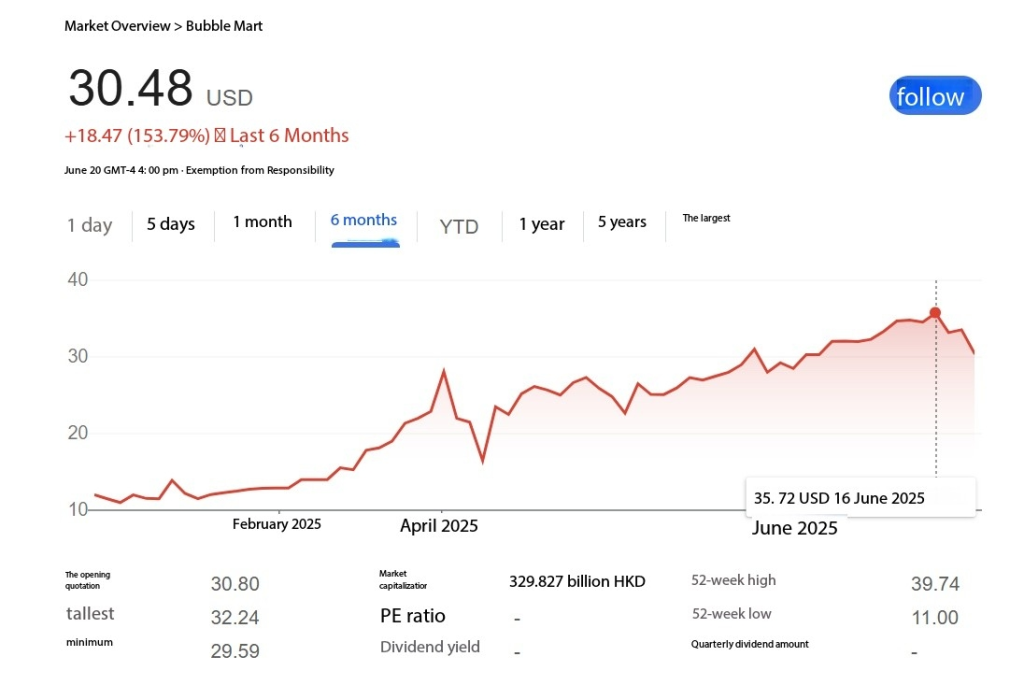Switch to the 1 day range tab
Screen dimensions: 1024x685
point(89,225)
